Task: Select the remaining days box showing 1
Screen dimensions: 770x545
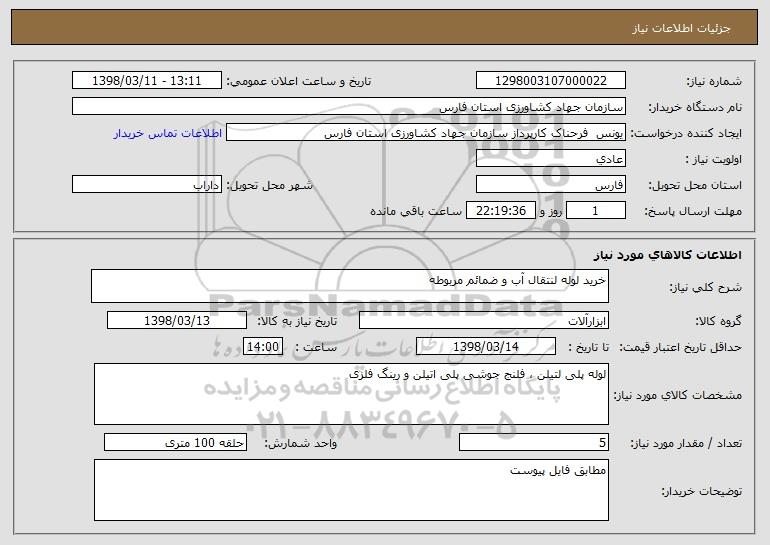Action: pos(596,211)
